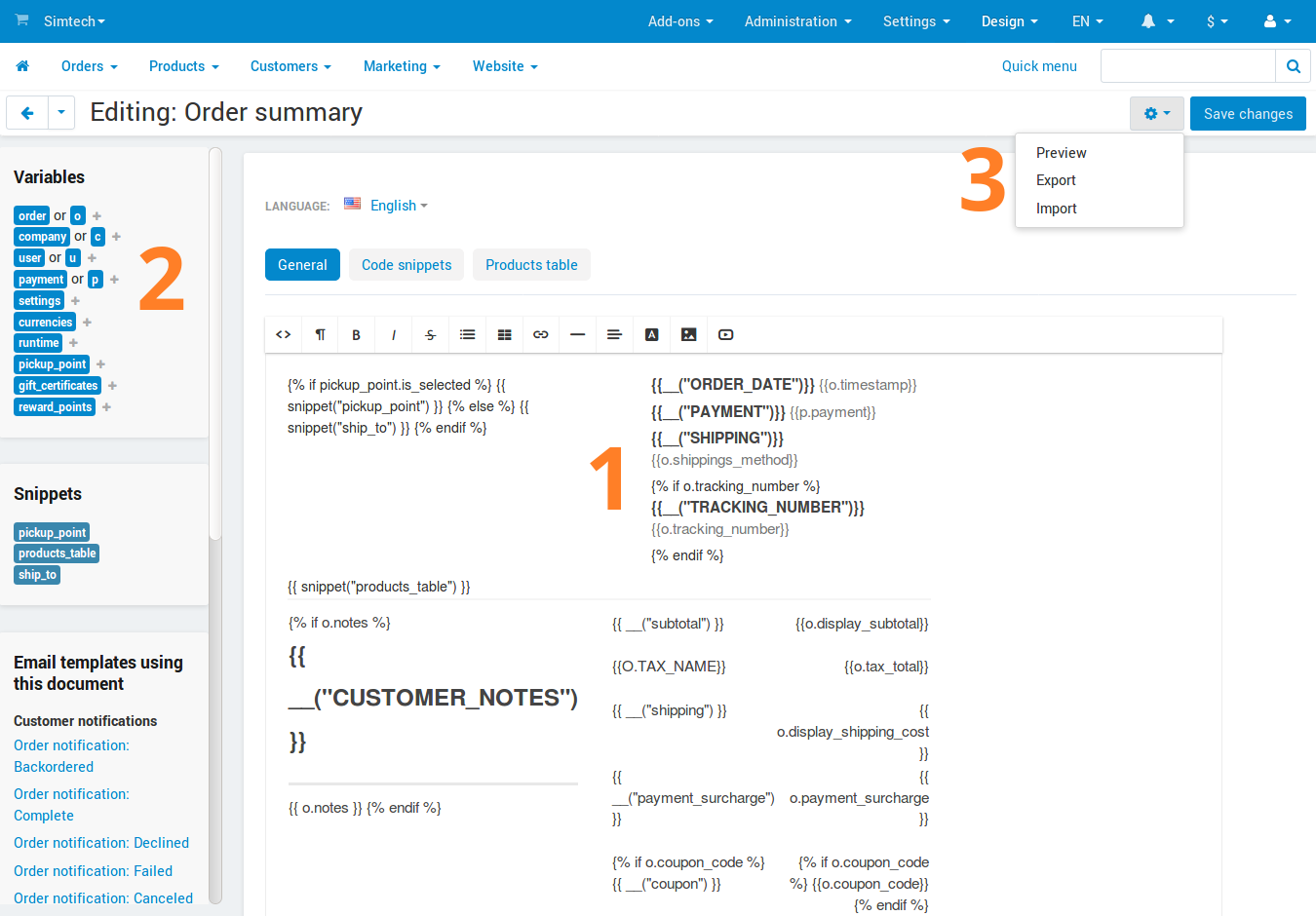Click the search magnifier button
The width and height of the screenshot is (1316, 916).
1293,66
